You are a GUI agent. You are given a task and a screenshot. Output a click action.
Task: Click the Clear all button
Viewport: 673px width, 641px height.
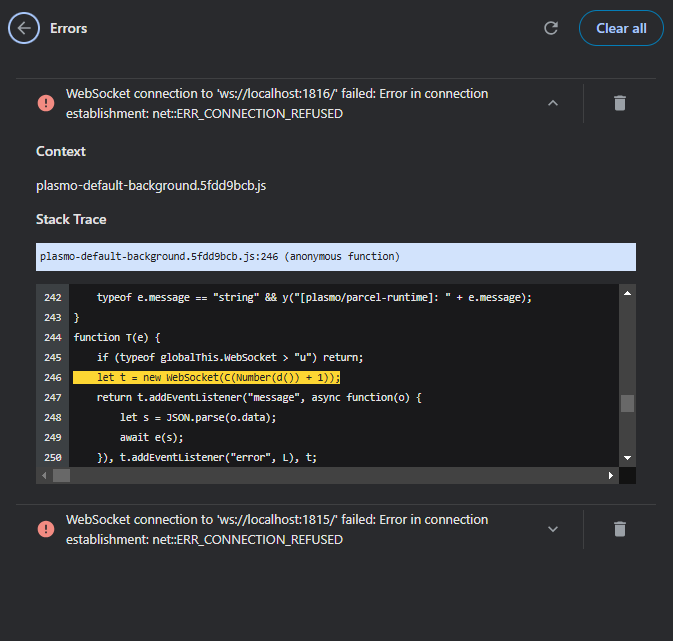pyautogui.click(x=621, y=28)
